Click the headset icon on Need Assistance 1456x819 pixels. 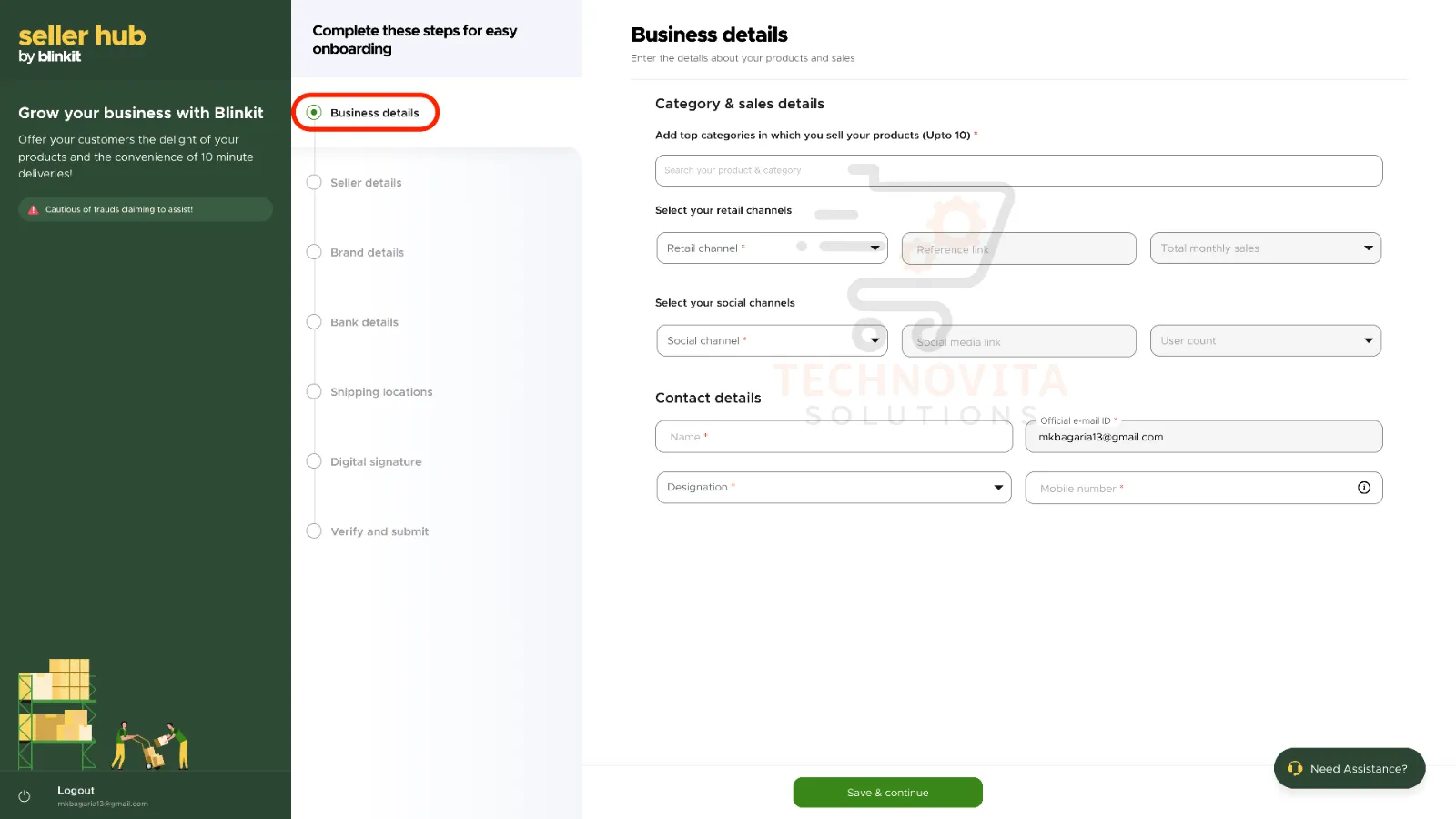click(1296, 768)
